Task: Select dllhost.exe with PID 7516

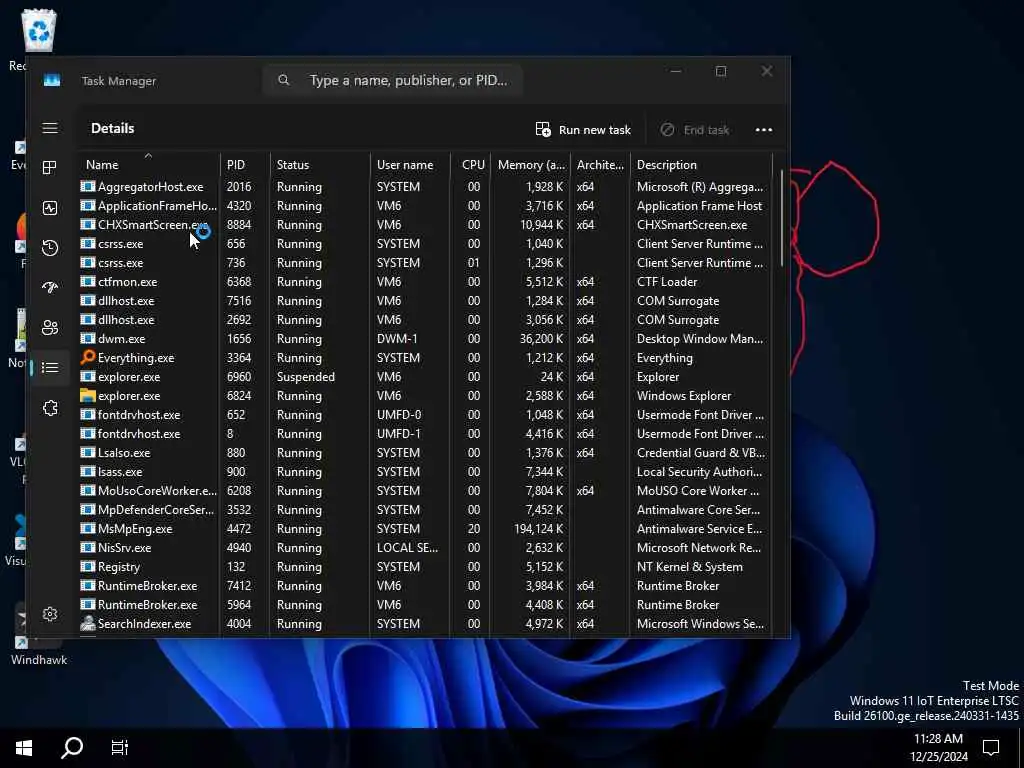Action: point(424,300)
